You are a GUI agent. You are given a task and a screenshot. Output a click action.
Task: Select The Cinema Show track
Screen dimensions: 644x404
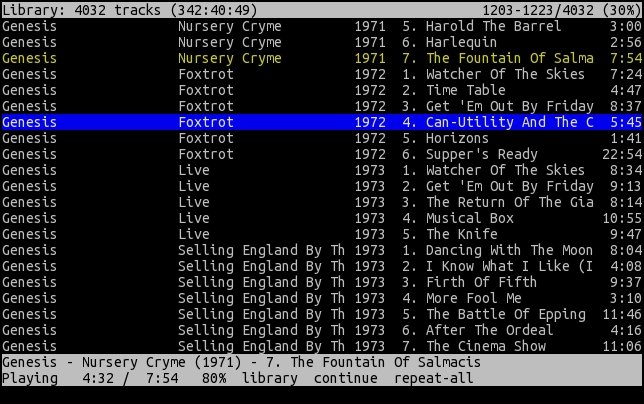pos(322,347)
